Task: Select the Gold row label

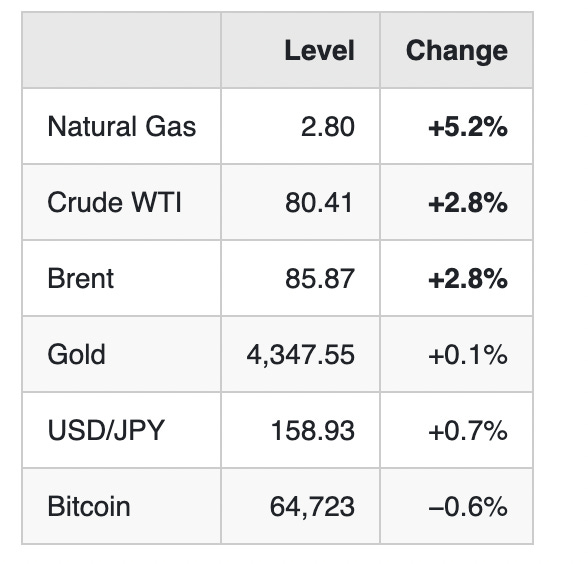Action: coord(76,354)
